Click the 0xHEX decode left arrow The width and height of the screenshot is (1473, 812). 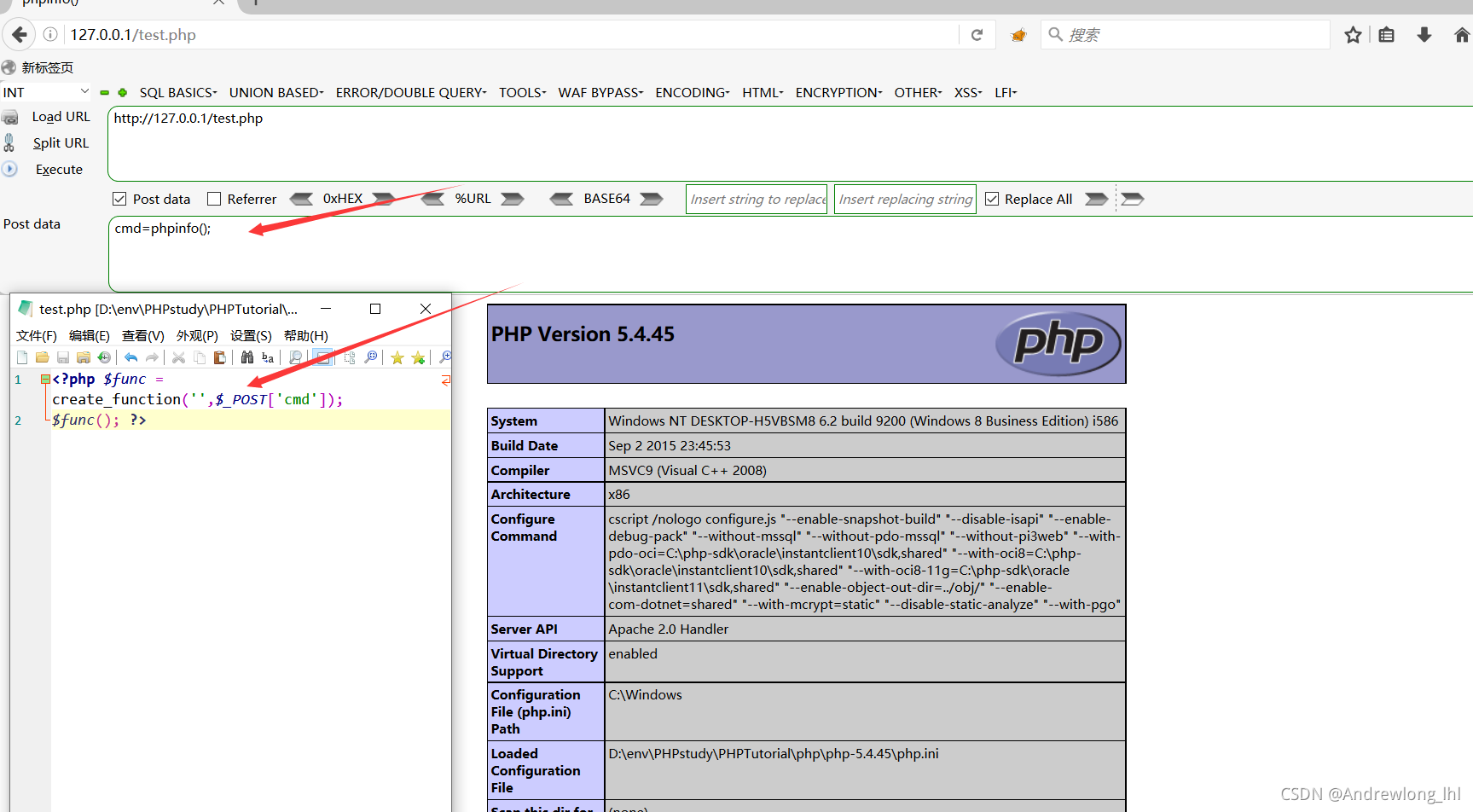tap(301, 199)
